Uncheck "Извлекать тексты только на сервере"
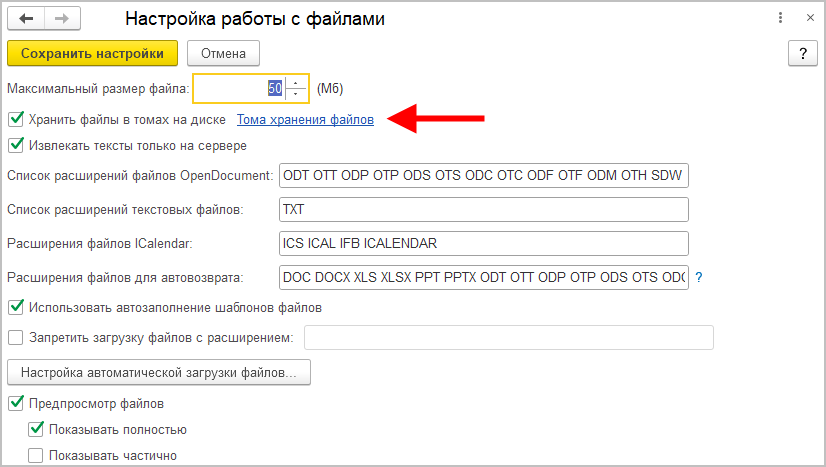826x467 pixels. [x=15, y=145]
